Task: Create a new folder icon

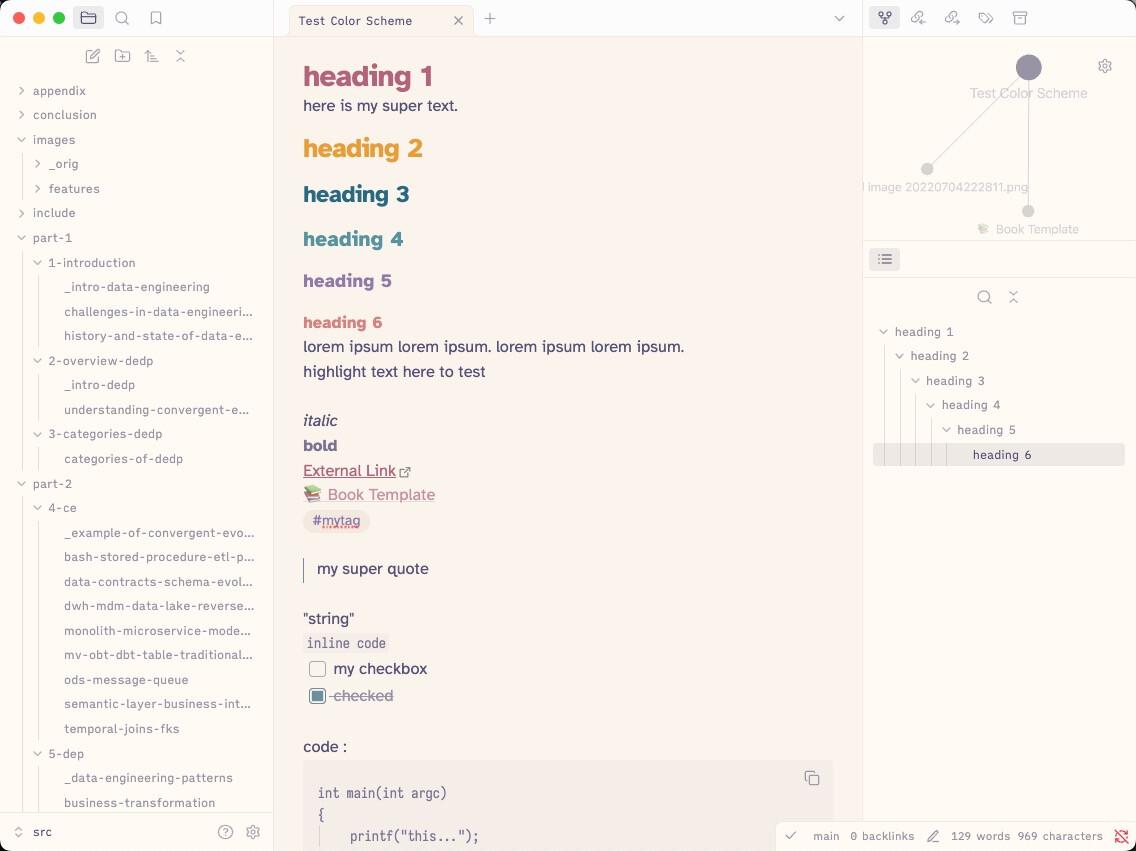Action: pyautogui.click(x=122, y=56)
